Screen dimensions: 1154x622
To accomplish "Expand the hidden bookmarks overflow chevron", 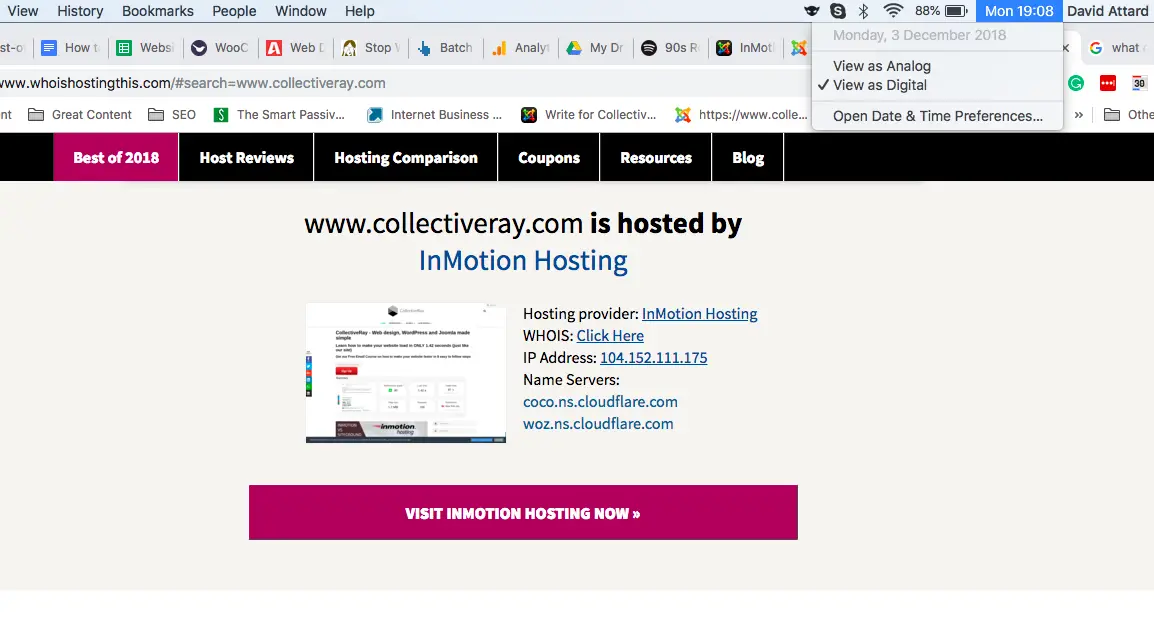I will pyautogui.click(x=1078, y=115).
